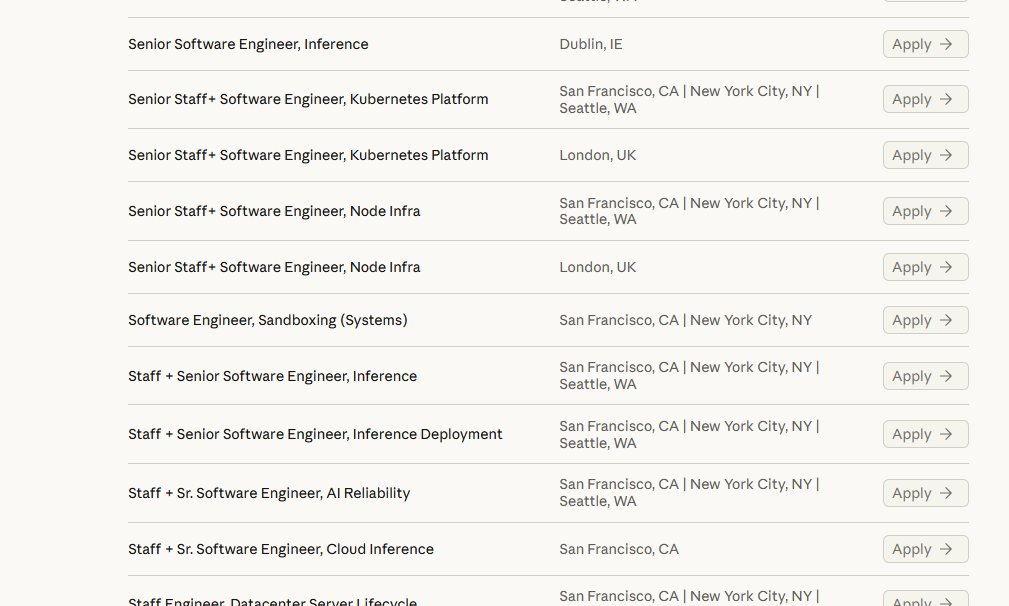Click Node Infra title in London row

[274, 267]
